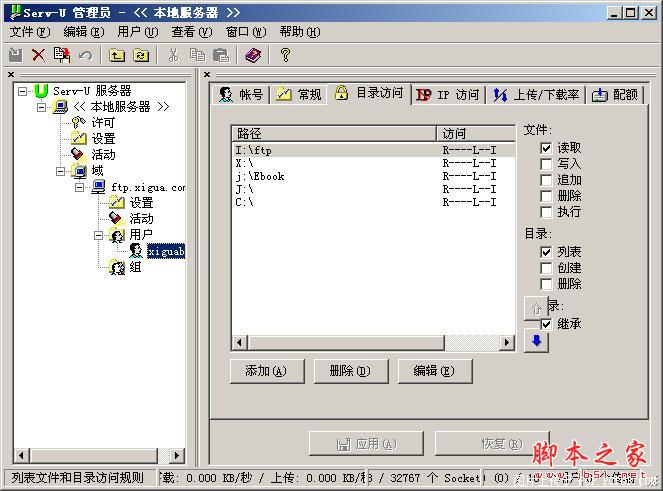Open the 查看(V) menu
This screenshot has width=663, height=491.
tap(192, 32)
